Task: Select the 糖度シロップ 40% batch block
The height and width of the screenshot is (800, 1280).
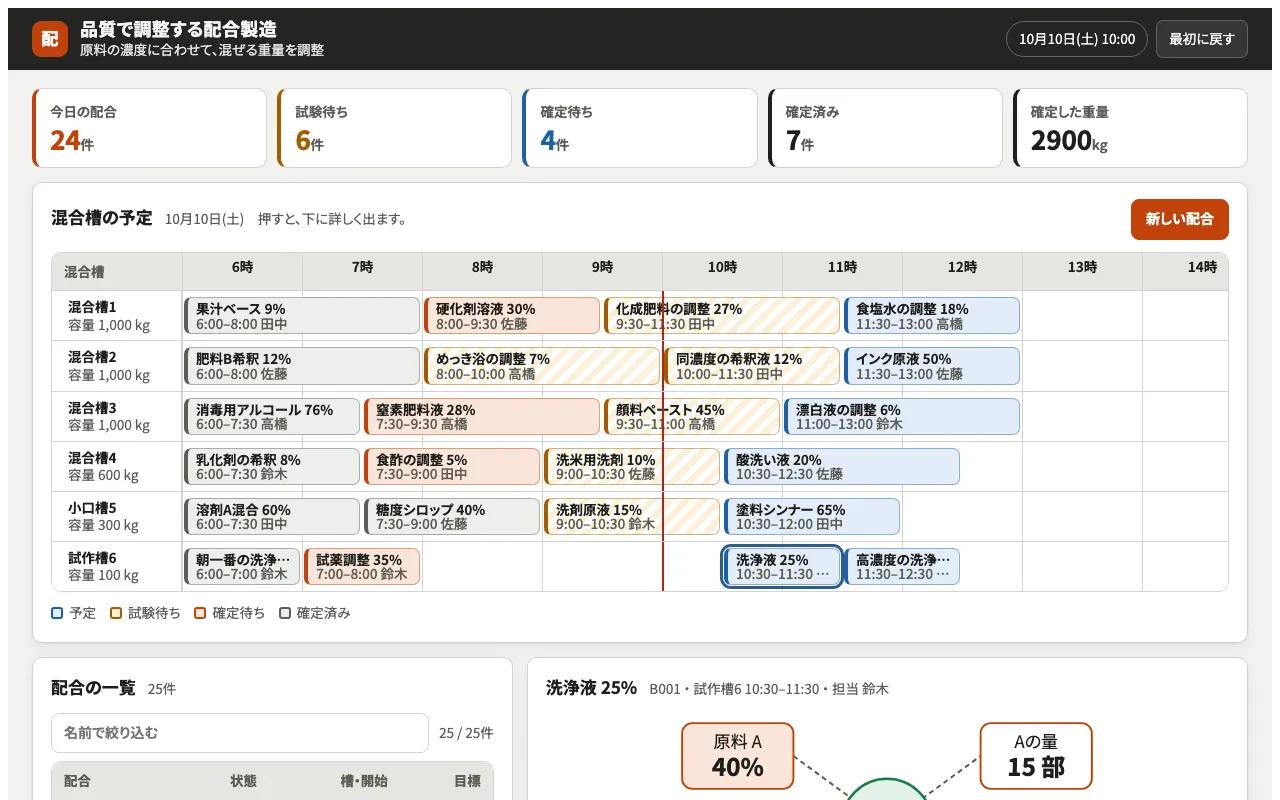Action: click(452, 517)
